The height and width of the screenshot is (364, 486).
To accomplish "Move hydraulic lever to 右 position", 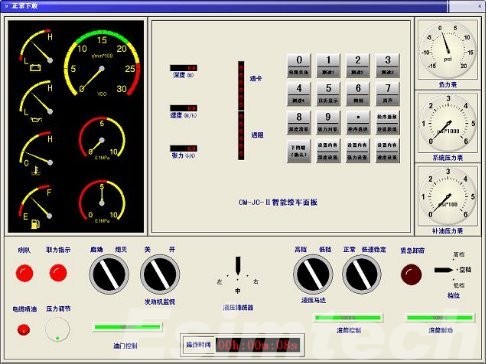I will [x=256, y=282].
